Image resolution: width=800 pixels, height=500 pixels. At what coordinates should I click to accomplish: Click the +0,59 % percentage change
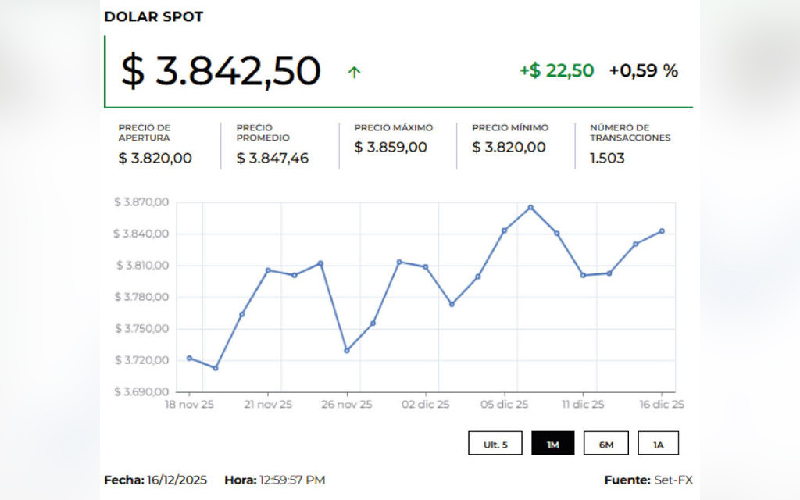pos(643,70)
